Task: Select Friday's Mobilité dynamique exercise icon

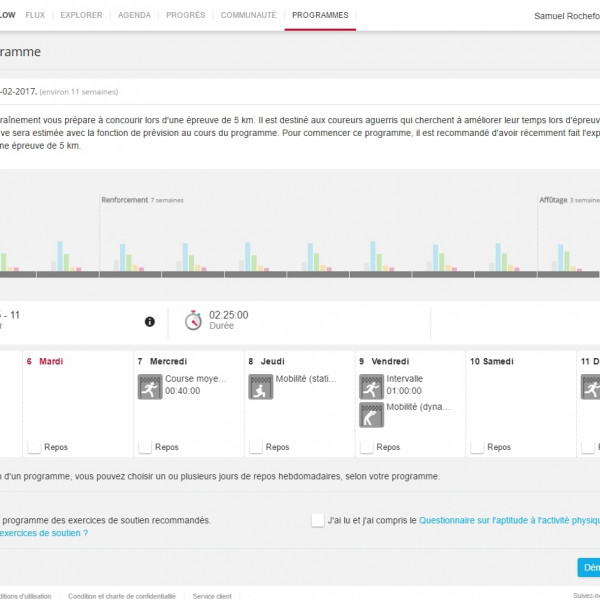Action: [x=371, y=415]
